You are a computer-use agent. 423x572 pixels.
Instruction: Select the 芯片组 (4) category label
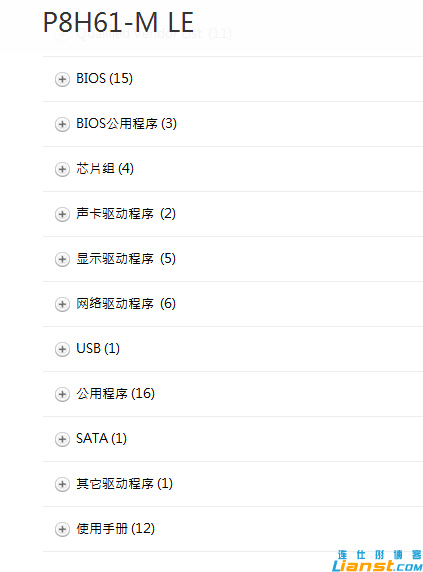click(105, 169)
